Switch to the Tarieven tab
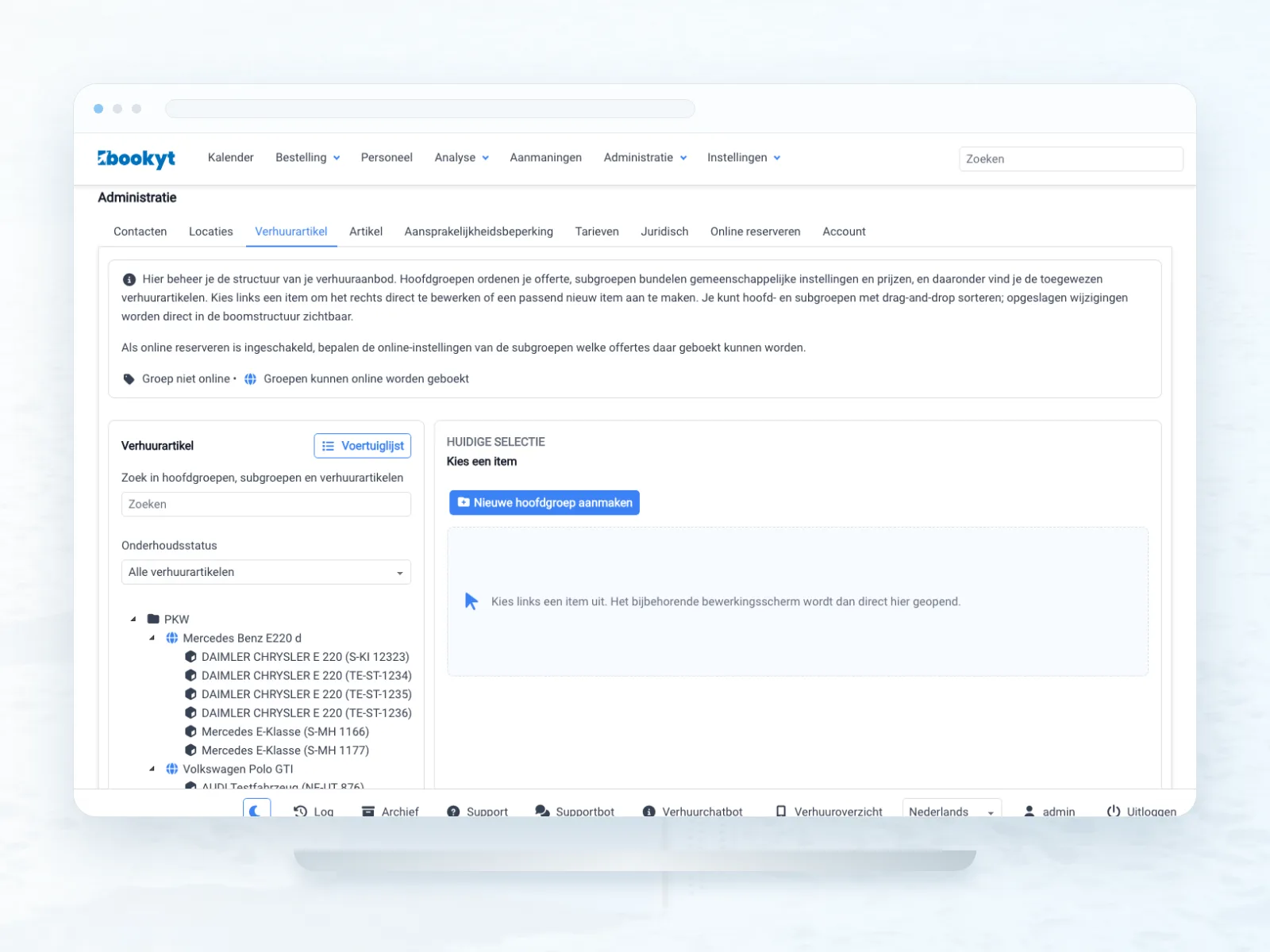Screen dimensions: 1270x952 pyautogui.click(x=597, y=232)
